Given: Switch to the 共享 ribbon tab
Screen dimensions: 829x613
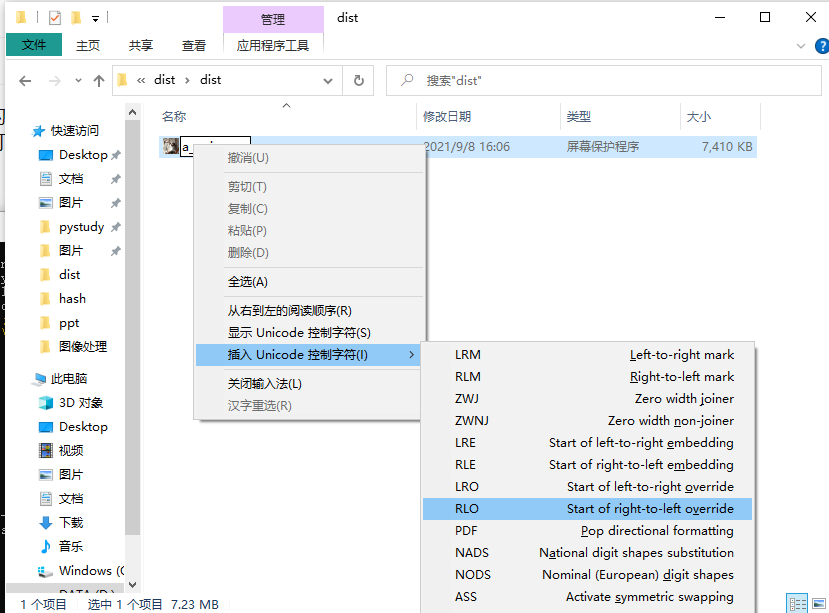Looking at the screenshot, I should (x=141, y=45).
